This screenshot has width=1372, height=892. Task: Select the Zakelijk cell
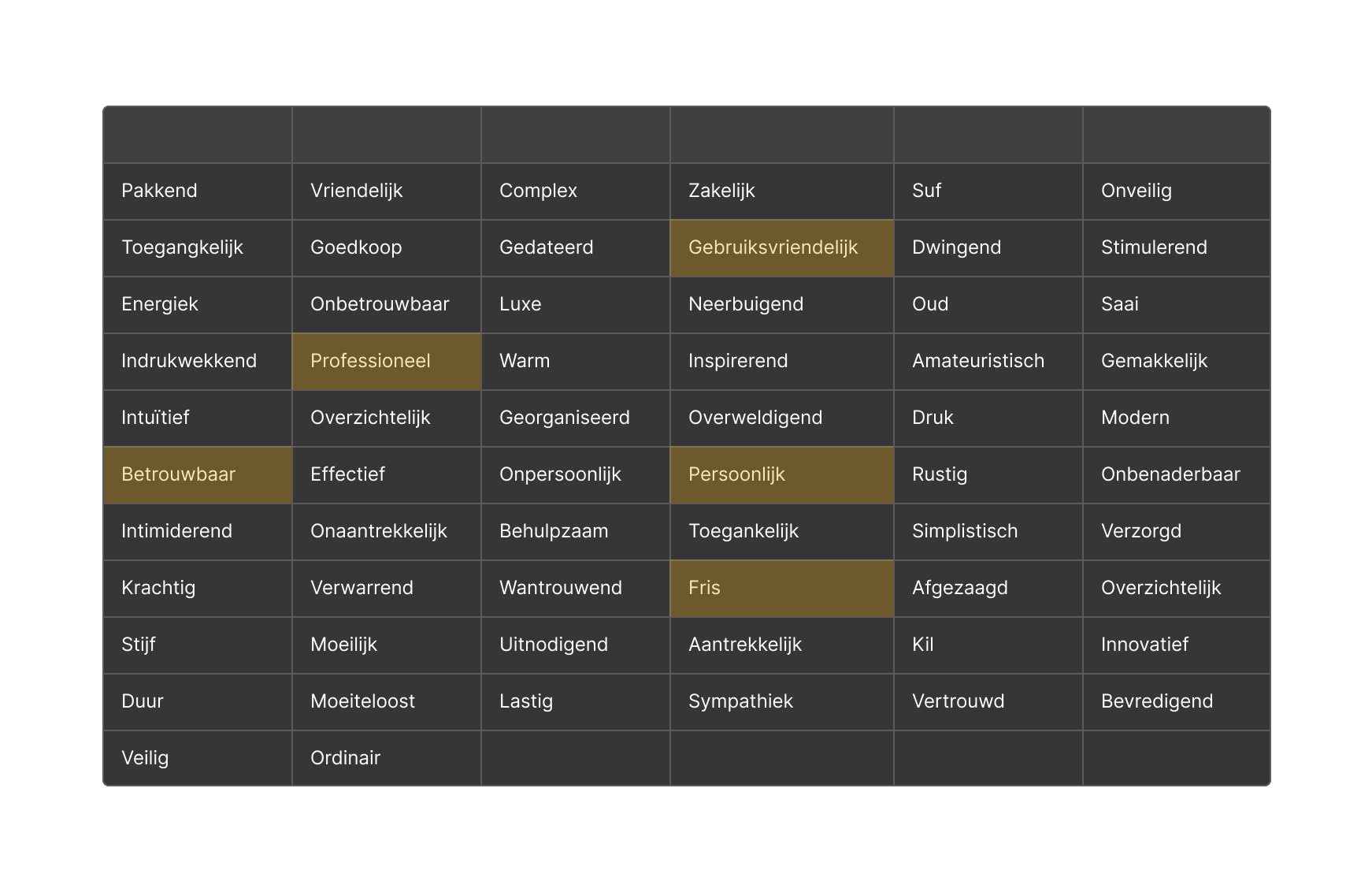coord(781,191)
